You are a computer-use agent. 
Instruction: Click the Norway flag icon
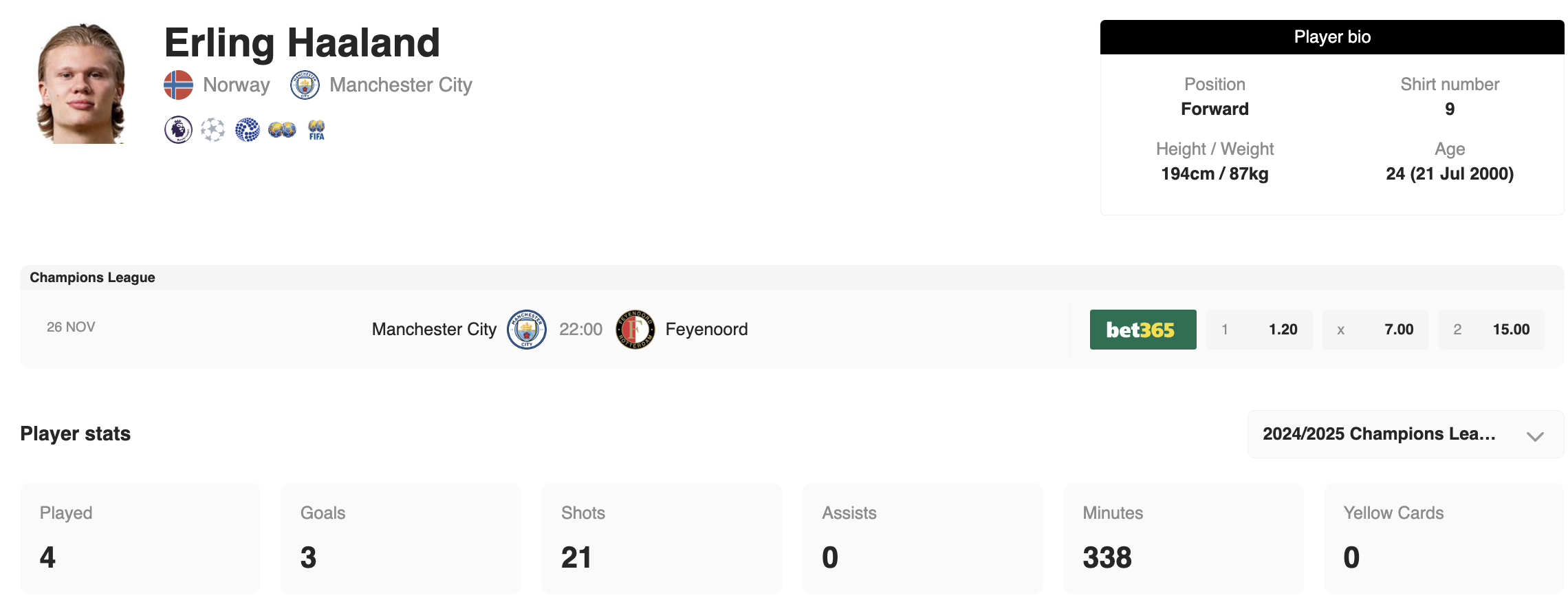coord(178,85)
